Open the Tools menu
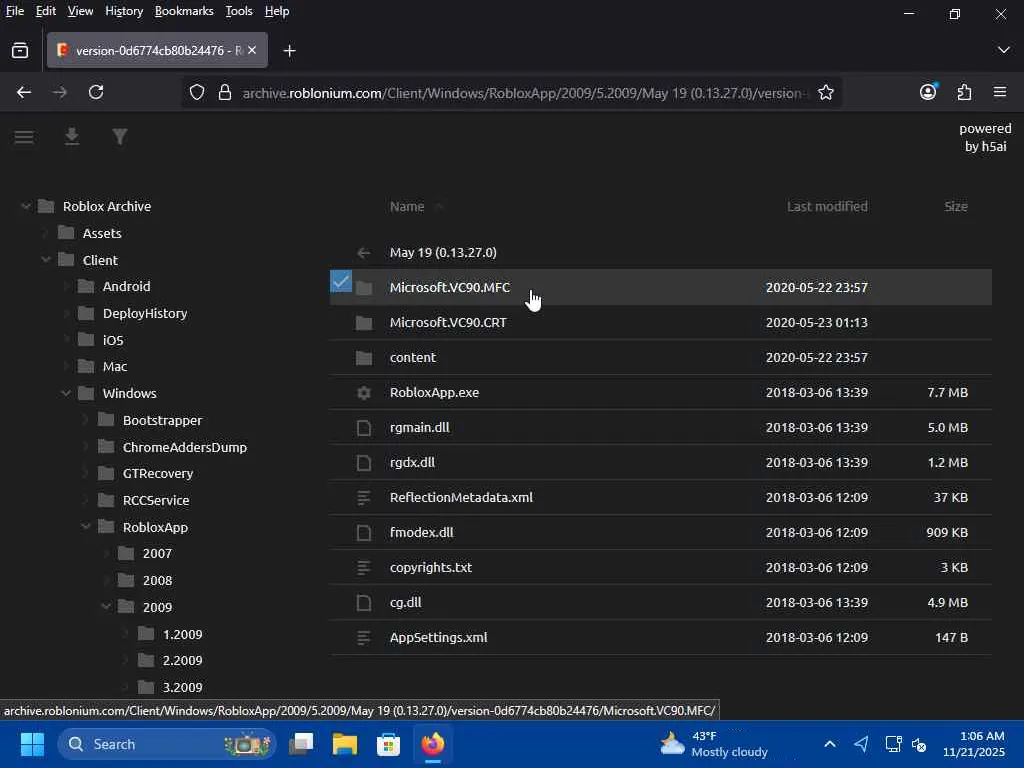This screenshot has width=1024, height=768. (238, 11)
